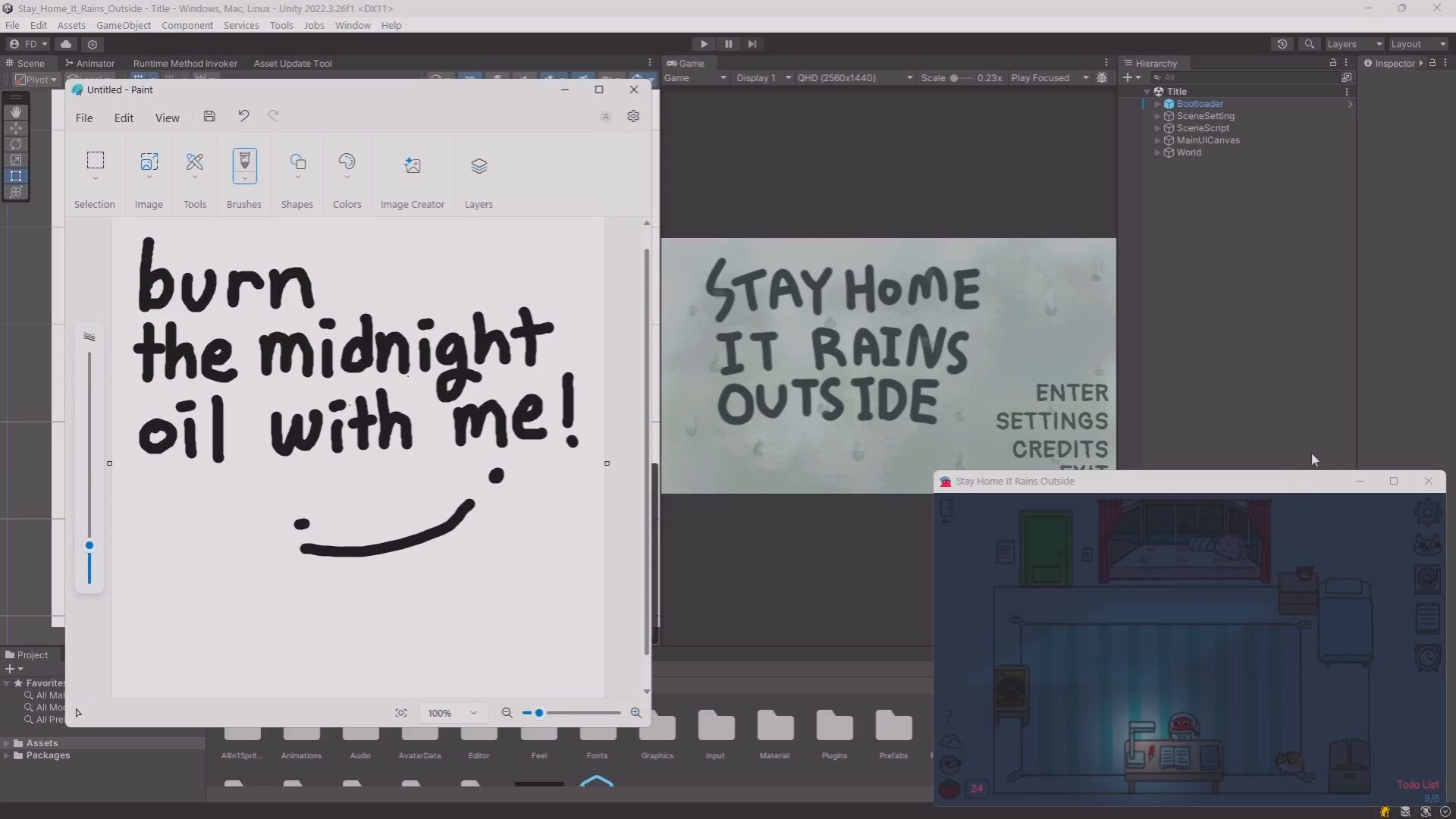Expand the MainUICanvas object in Hierarchy
The width and height of the screenshot is (1456, 819).
click(x=1157, y=140)
